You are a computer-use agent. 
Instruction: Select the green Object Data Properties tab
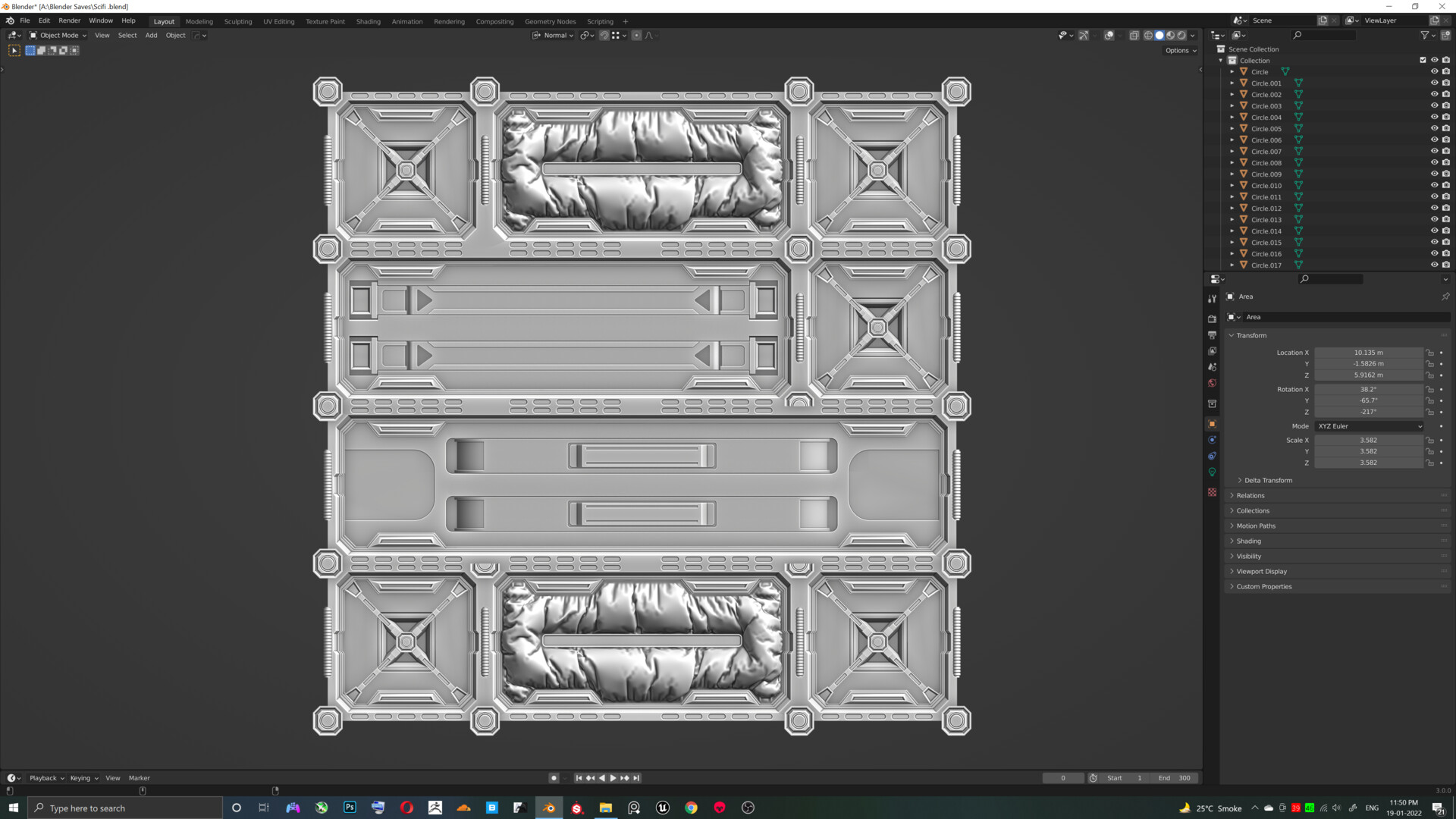(x=1212, y=471)
